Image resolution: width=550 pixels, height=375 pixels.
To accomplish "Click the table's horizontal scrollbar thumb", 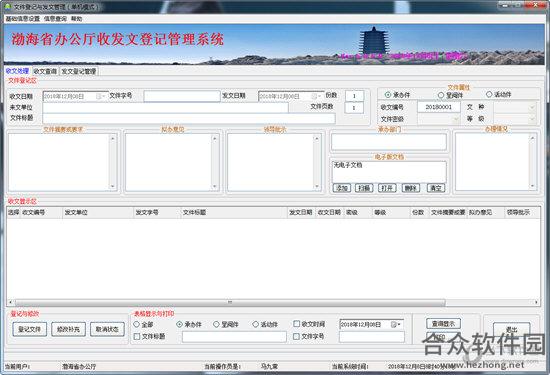I will [230, 302].
